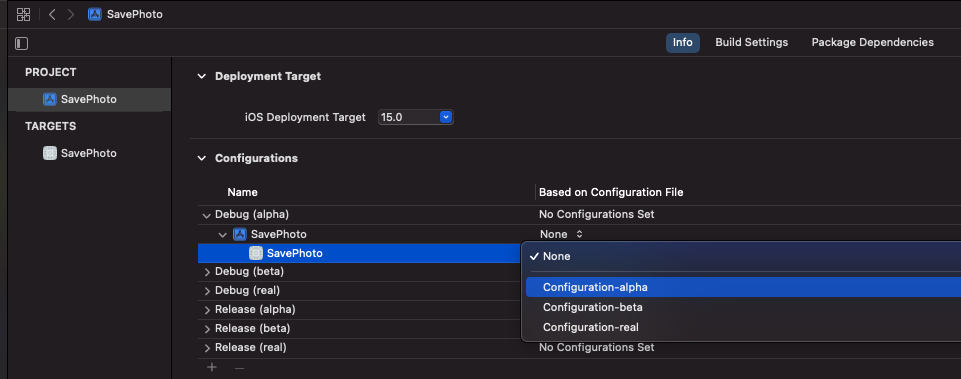Open the iOS Deployment Target 15.0 dropdown
961x379 pixels.
click(416, 117)
